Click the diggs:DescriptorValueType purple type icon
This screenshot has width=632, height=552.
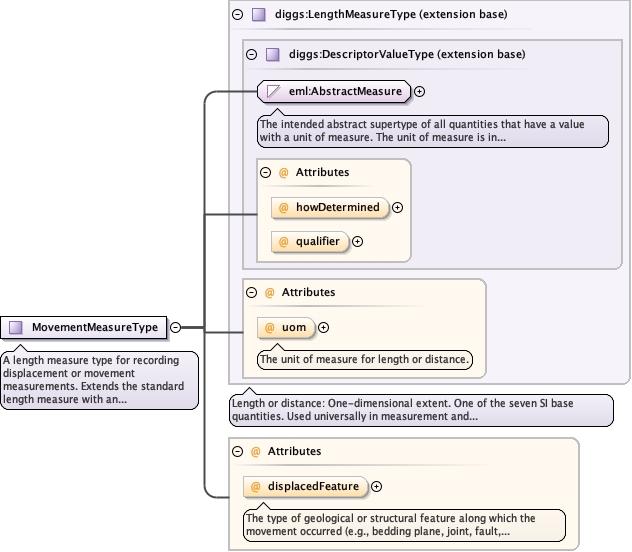(x=272, y=54)
